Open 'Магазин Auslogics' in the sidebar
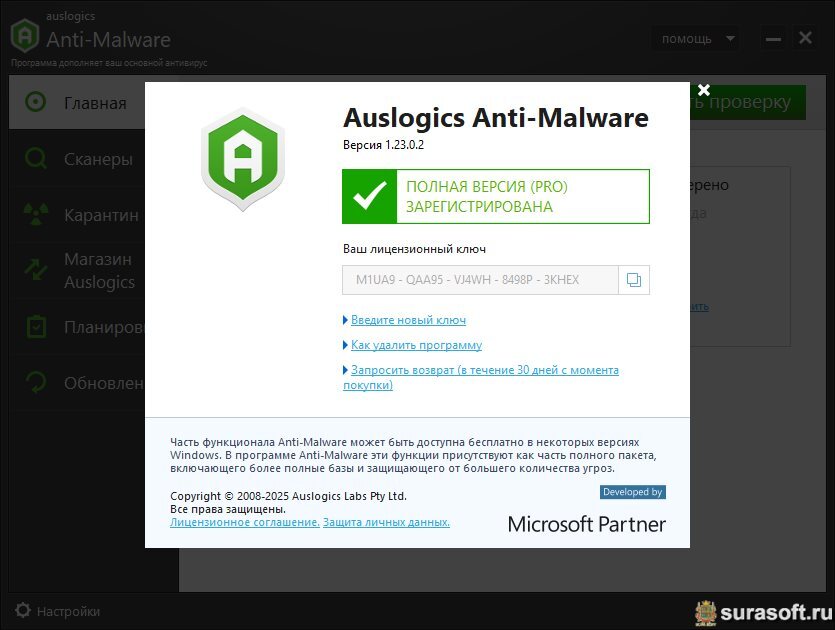The height and width of the screenshot is (630, 835). pos(77,271)
